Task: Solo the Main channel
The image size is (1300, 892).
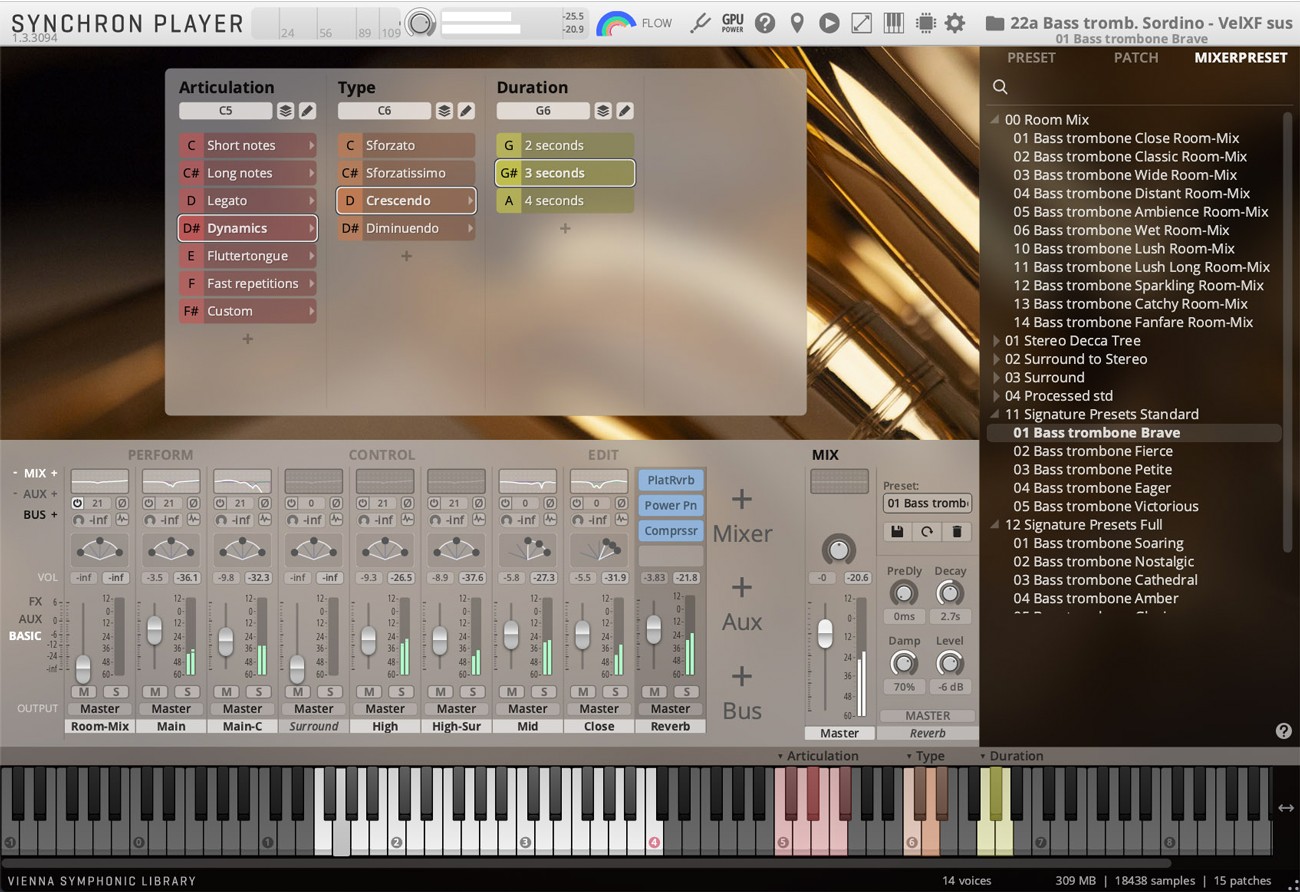Action: click(x=187, y=692)
